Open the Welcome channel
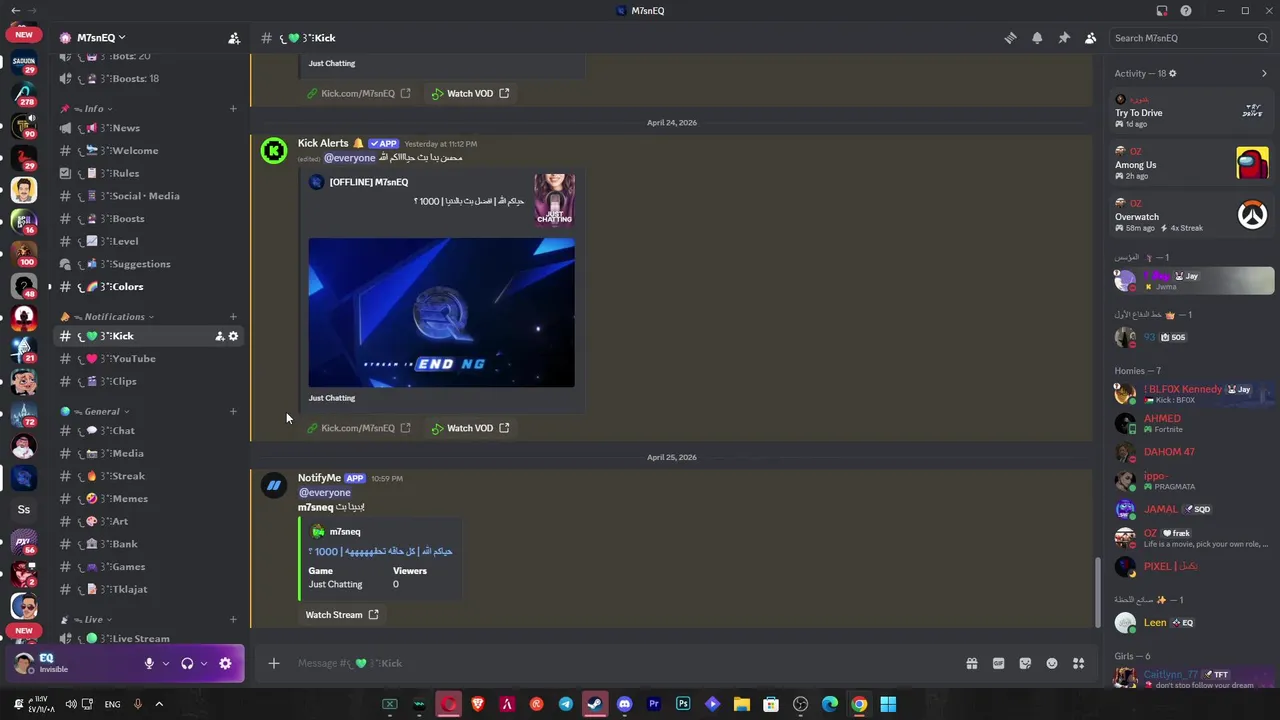Viewport: 1280px width, 720px height. point(150,151)
